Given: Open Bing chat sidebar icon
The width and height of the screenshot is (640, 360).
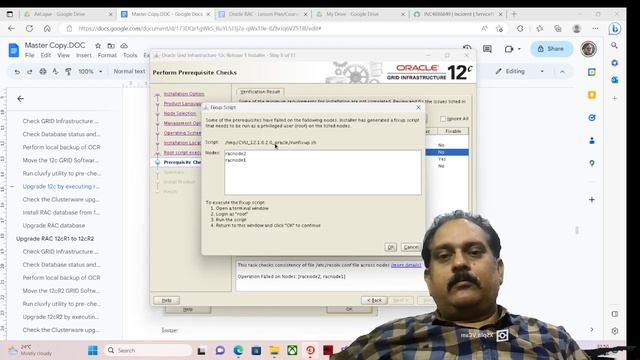Looking at the screenshot, I should tap(615, 29).
